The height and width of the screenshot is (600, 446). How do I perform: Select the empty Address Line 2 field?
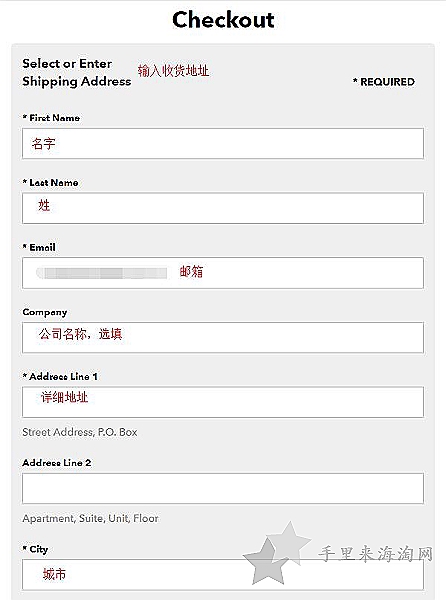coord(223,488)
